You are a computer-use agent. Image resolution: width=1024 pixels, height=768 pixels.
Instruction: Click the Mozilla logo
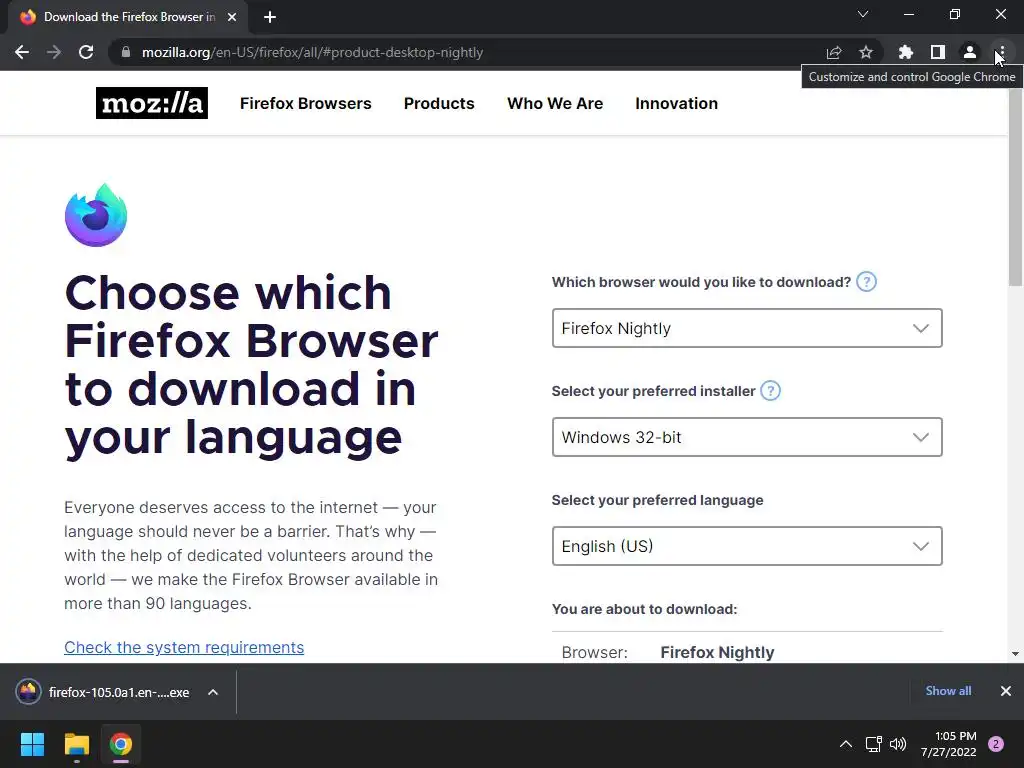point(152,103)
